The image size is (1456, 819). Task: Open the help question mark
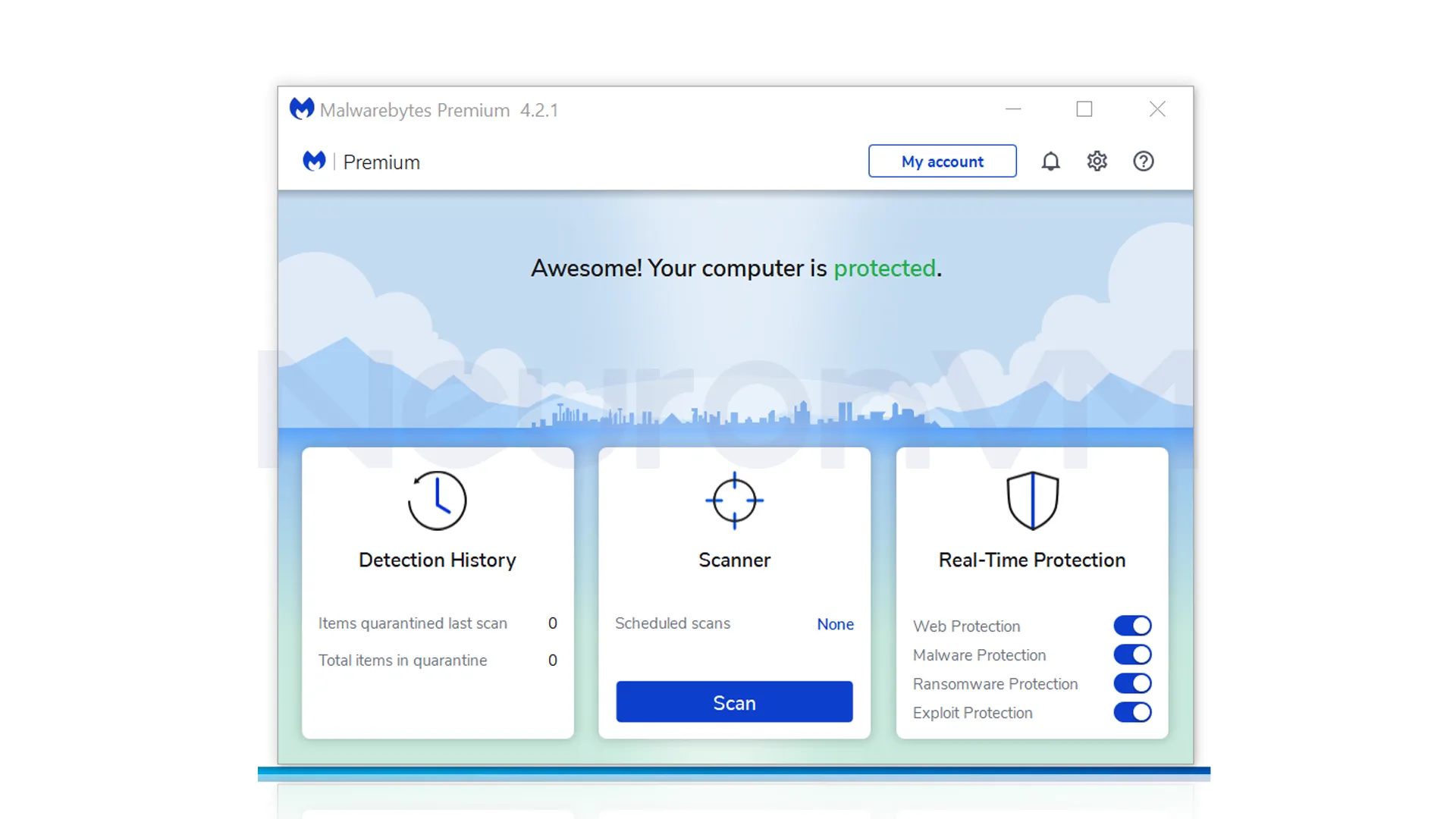coord(1143,161)
